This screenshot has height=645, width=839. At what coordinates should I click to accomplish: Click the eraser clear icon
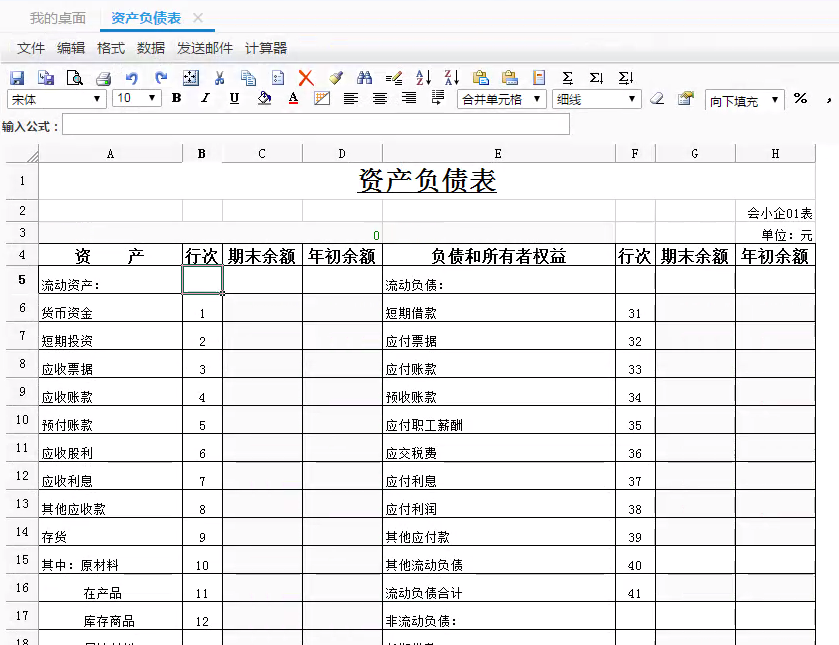click(x=657, y=98)
